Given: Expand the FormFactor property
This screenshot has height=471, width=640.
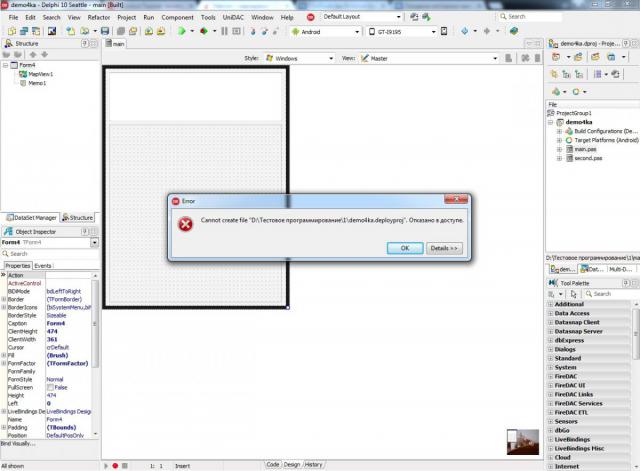Looking at the screenshot, I should point(4,363).
